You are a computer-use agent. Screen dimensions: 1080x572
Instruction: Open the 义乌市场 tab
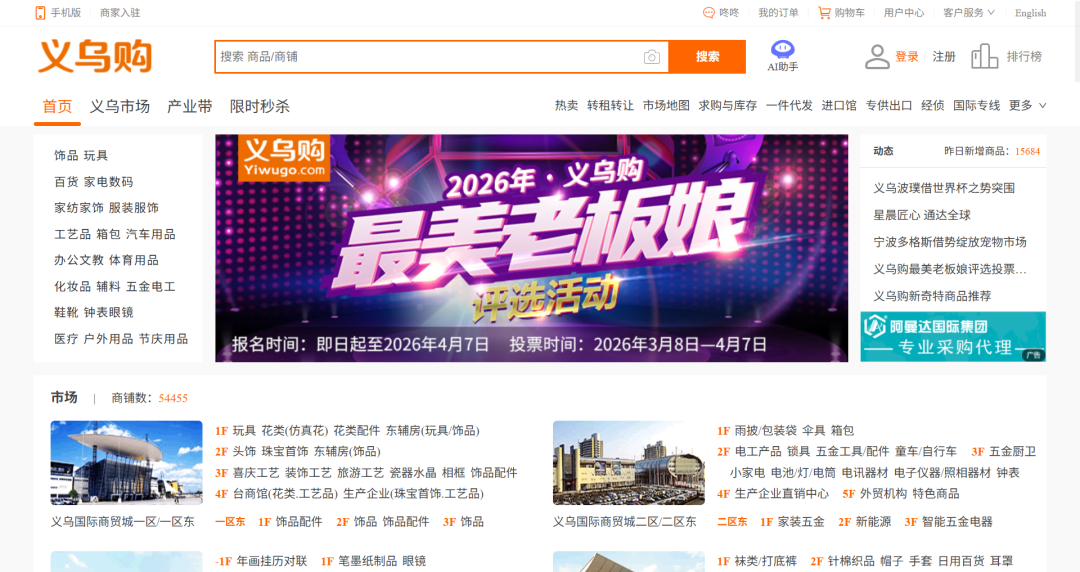tap(120, 106)
